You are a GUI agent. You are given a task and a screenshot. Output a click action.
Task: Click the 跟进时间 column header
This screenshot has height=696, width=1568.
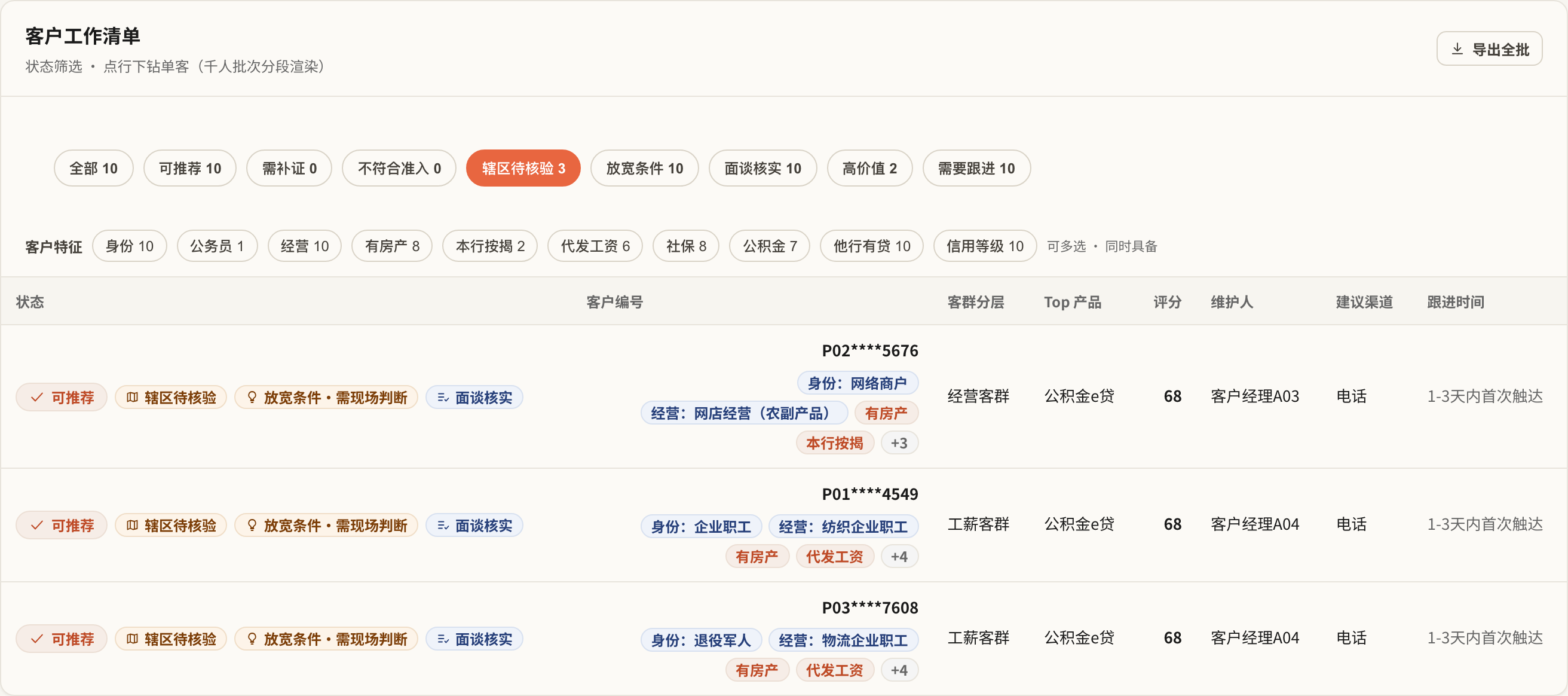1456,301
